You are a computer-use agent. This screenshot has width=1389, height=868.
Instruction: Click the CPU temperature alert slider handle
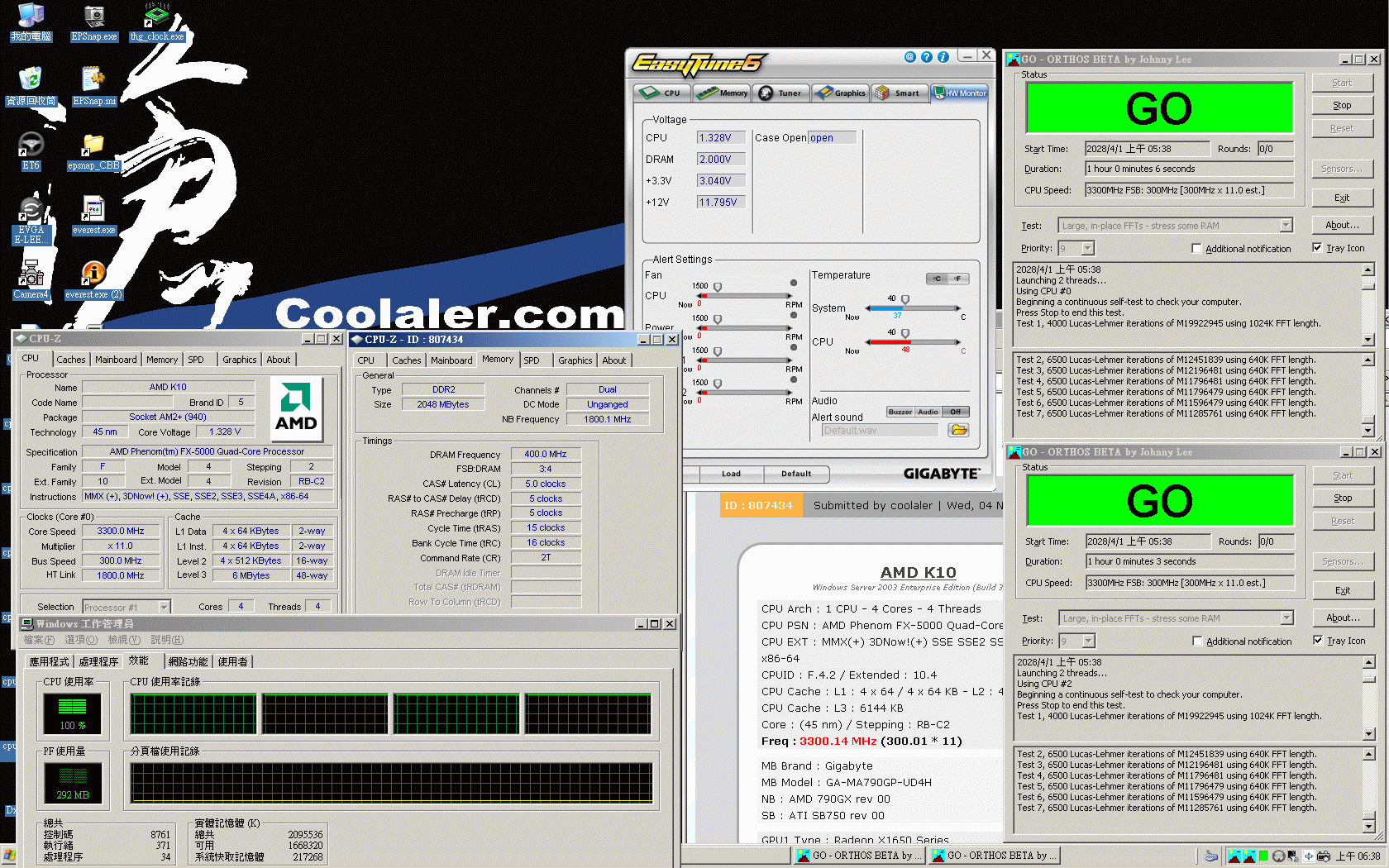tap(905, 333)
